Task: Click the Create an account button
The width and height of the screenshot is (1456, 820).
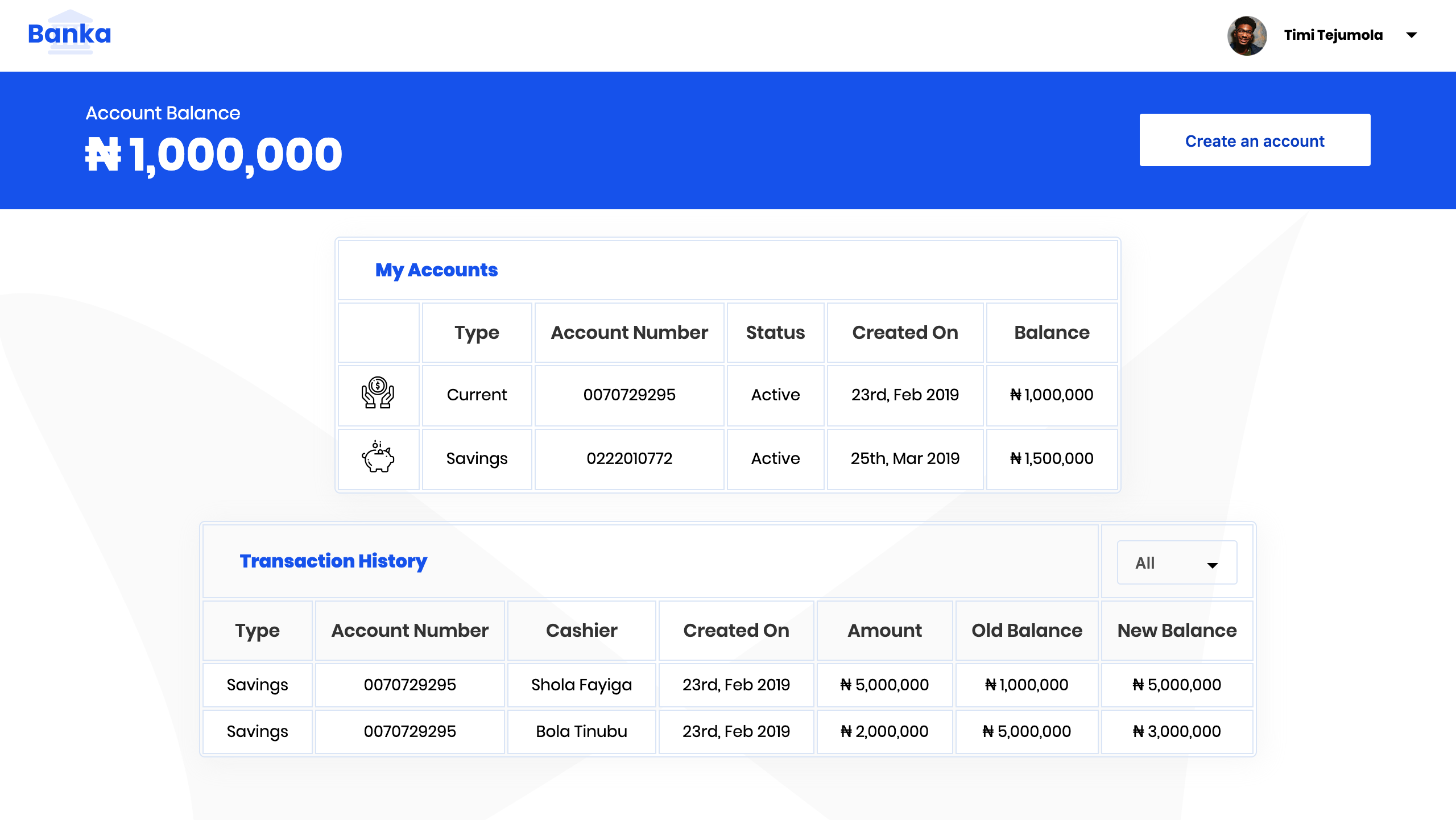Action: (1255, 140)
